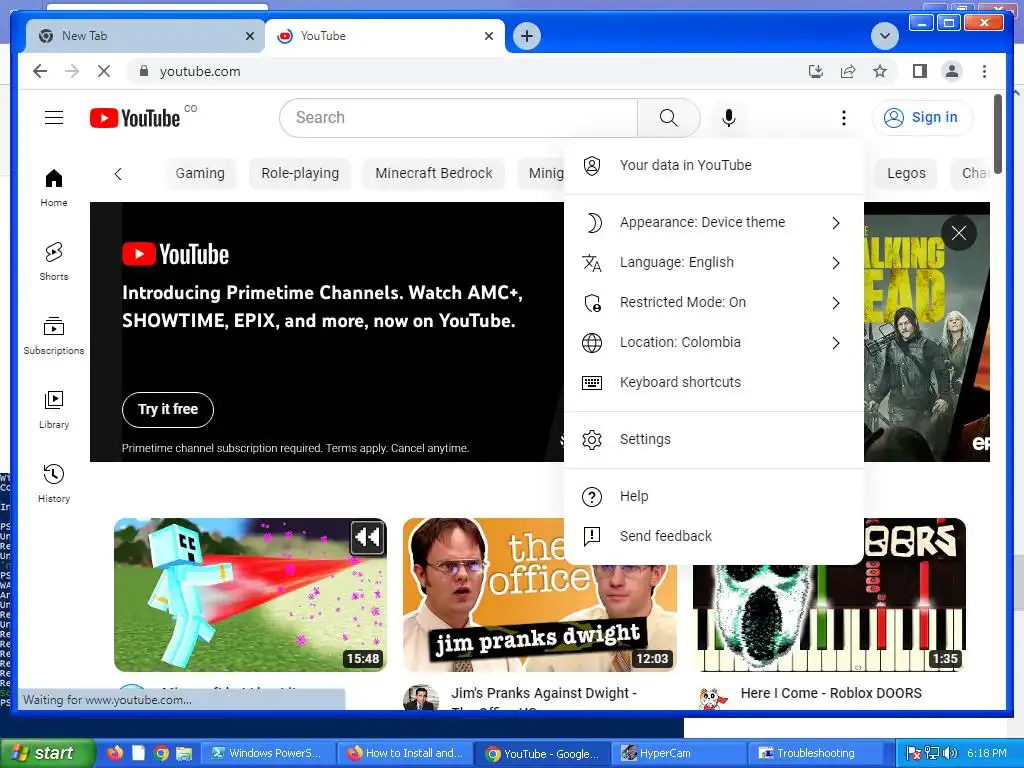Expand the Language: English submenu
This screenshot has height=768, width=1024.
714,263
